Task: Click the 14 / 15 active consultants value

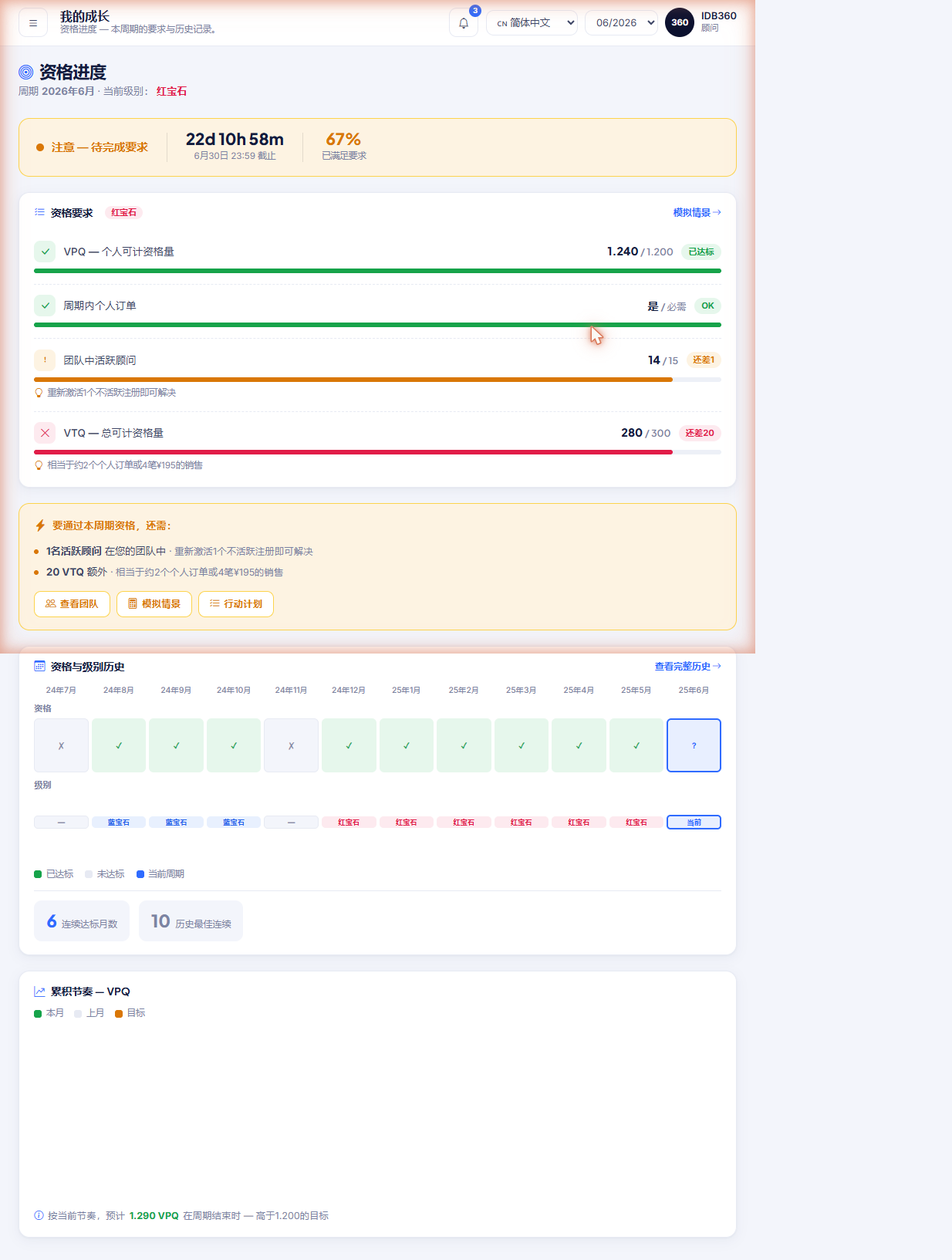Action: pyautogui.click(x=663, y=360)
